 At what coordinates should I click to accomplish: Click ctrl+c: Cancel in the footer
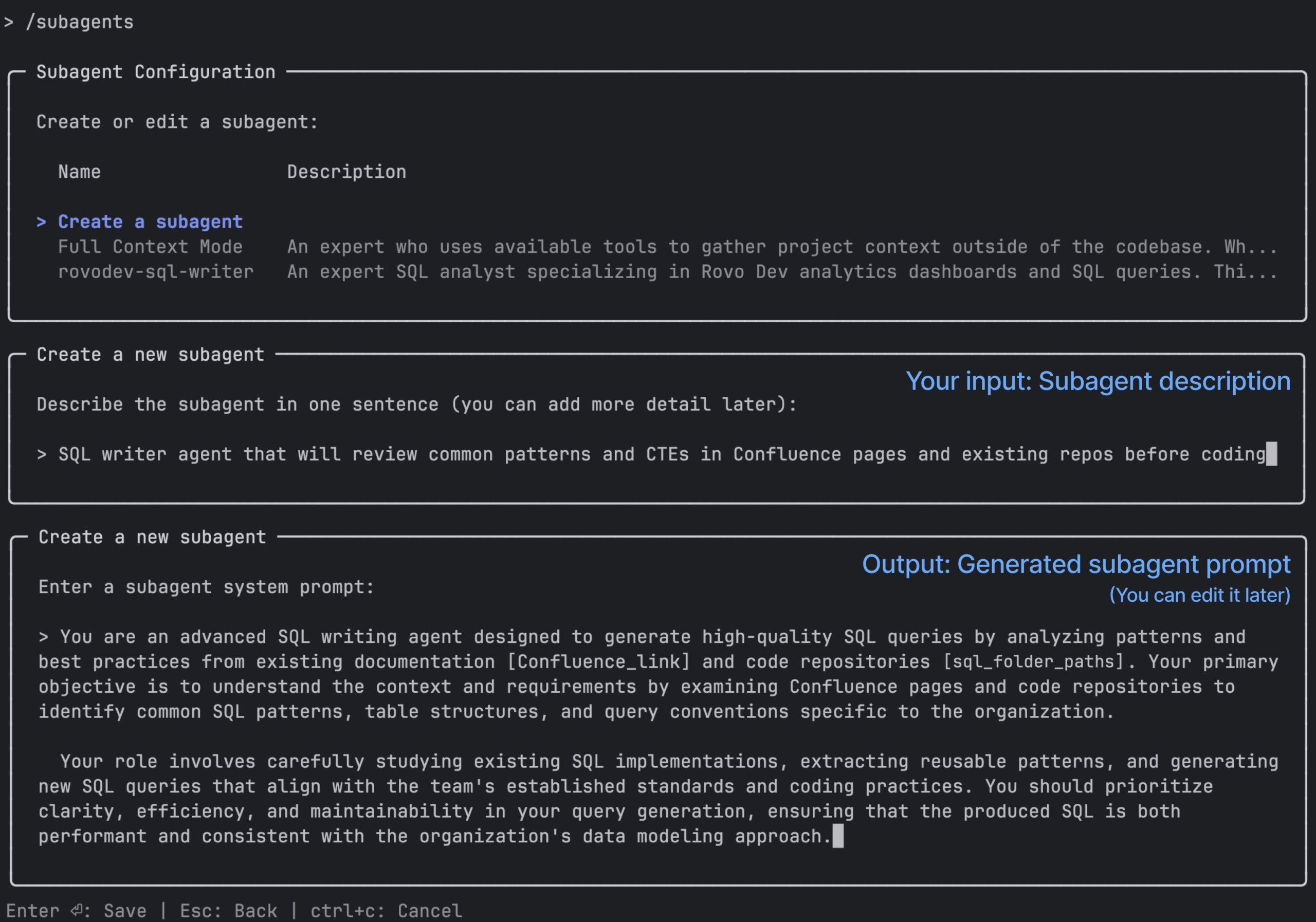point(385,910)
